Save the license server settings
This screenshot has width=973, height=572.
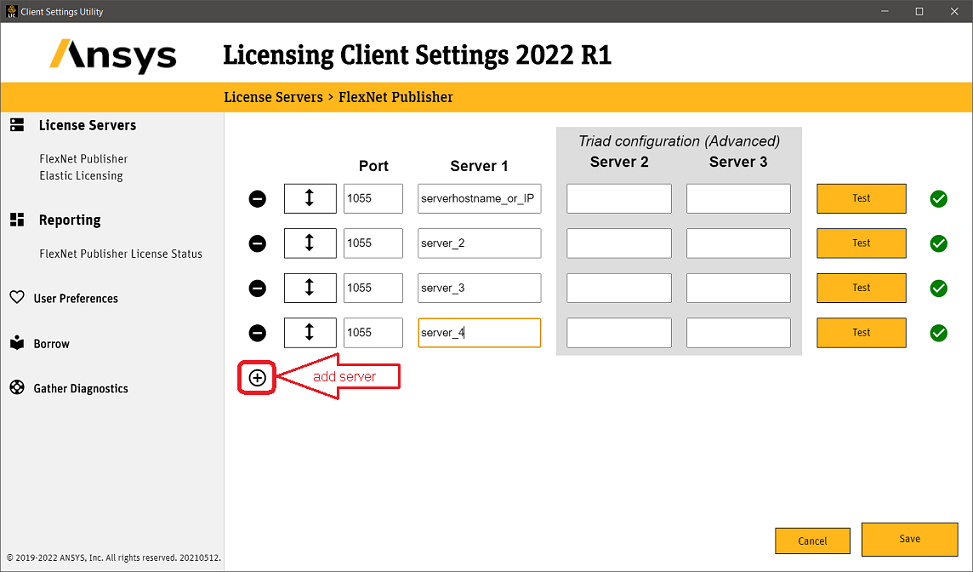(910, 539)
